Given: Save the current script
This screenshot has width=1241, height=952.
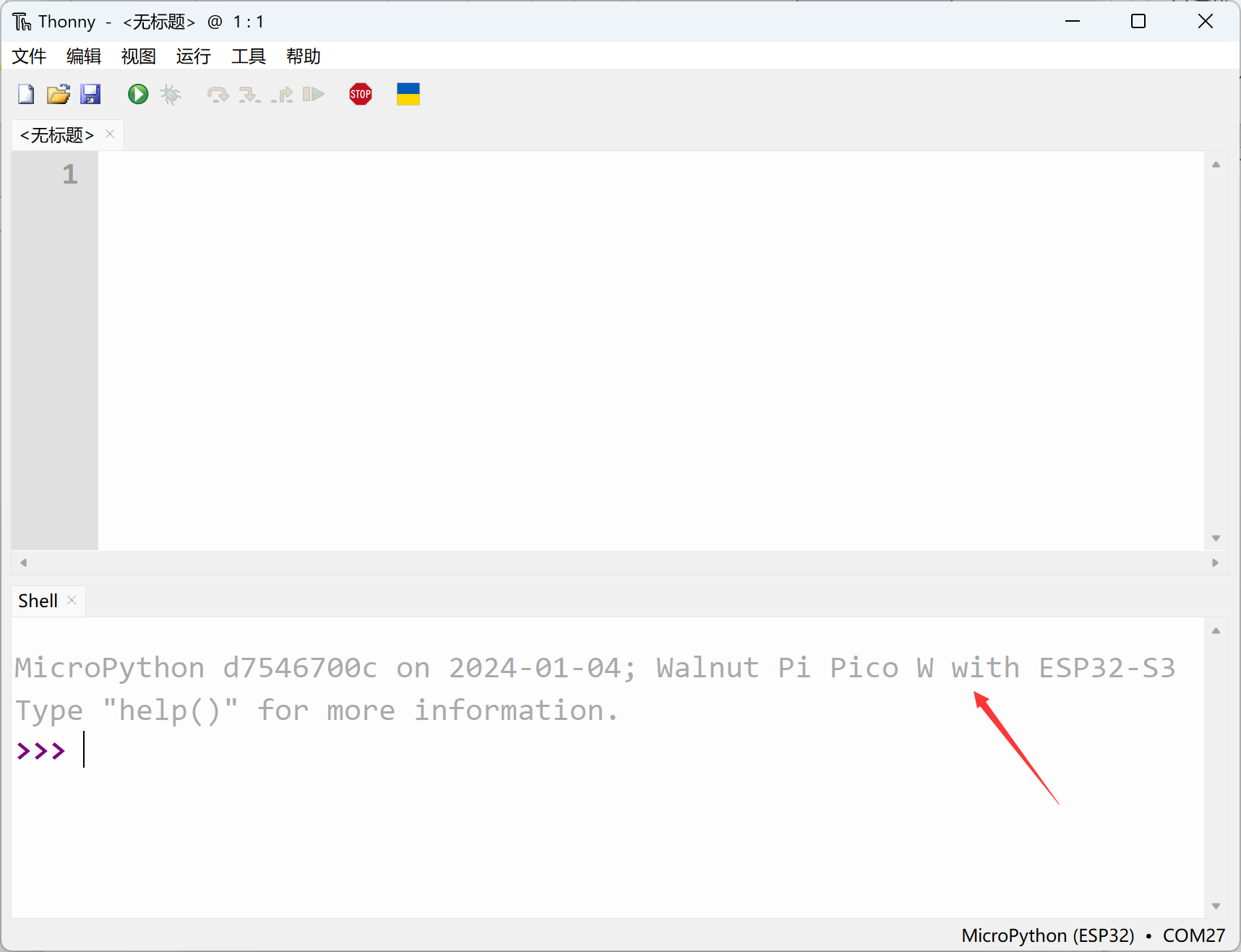Looking at the screenshot, I should (90, 94).
